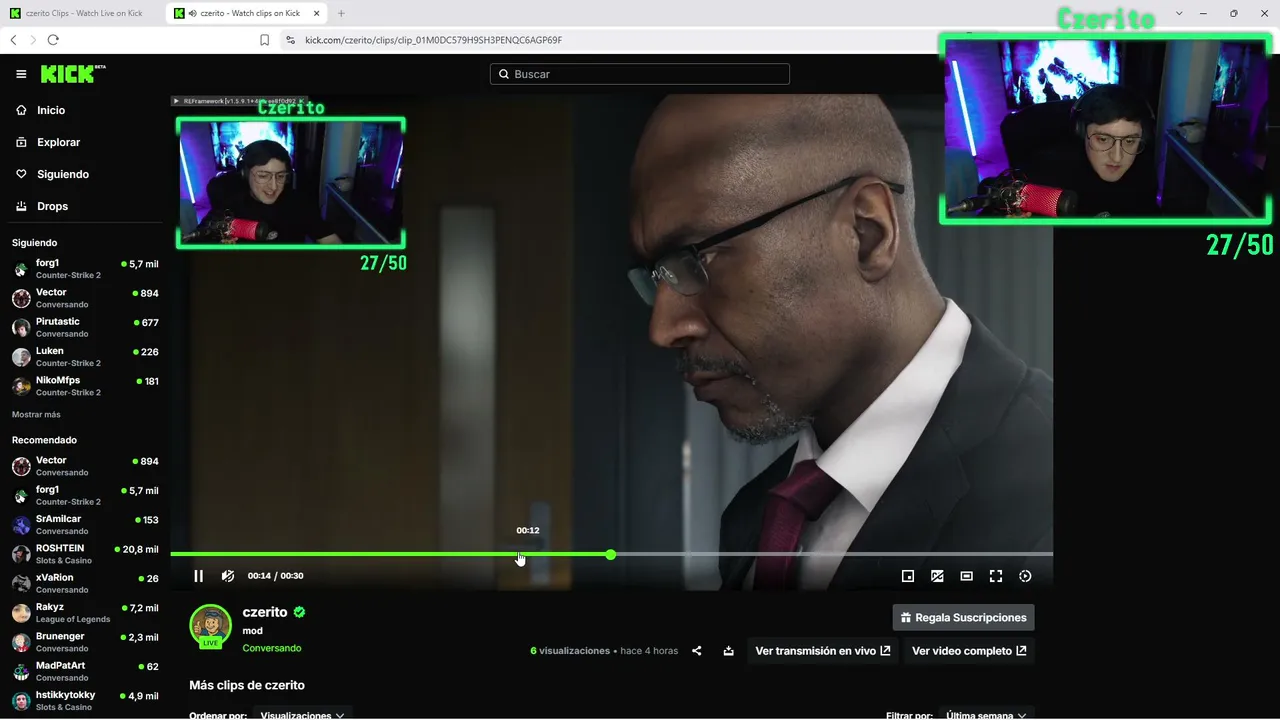Click the Conversando category link under czerito
Image resolution: width=1280 pixels, height=720 pixels.
(x=272, y=648)
